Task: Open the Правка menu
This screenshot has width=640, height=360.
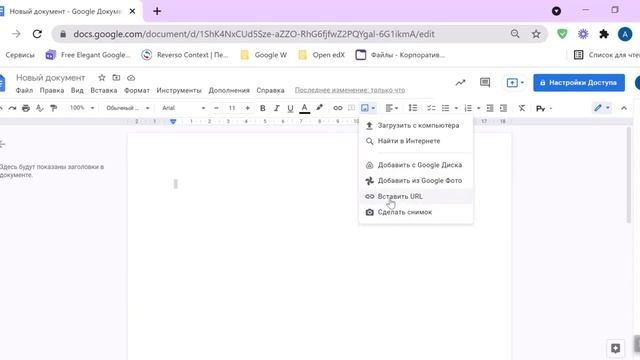Action: coord(52,90)
